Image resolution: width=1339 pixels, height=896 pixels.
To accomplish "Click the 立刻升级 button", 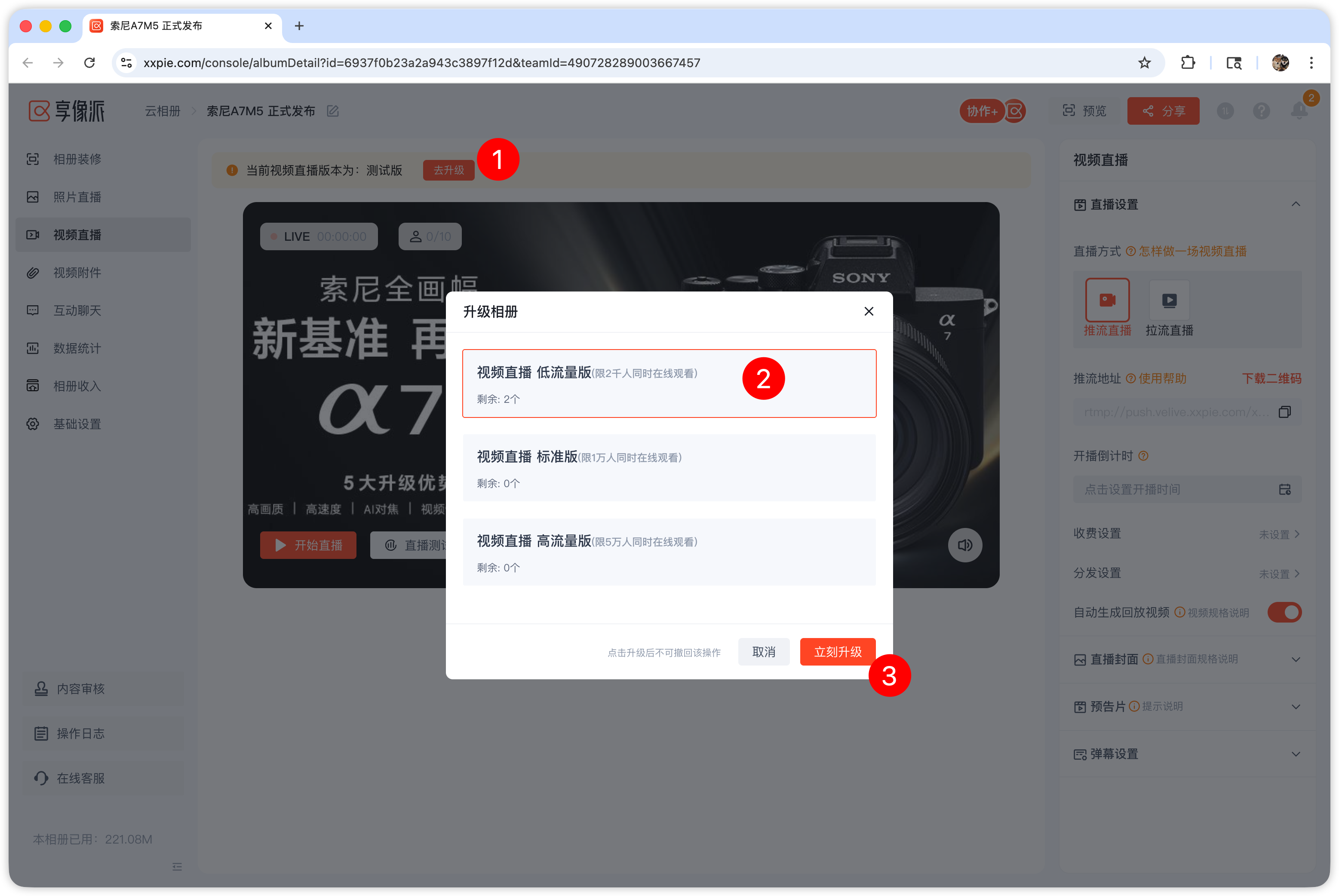I will coord(837,651).
